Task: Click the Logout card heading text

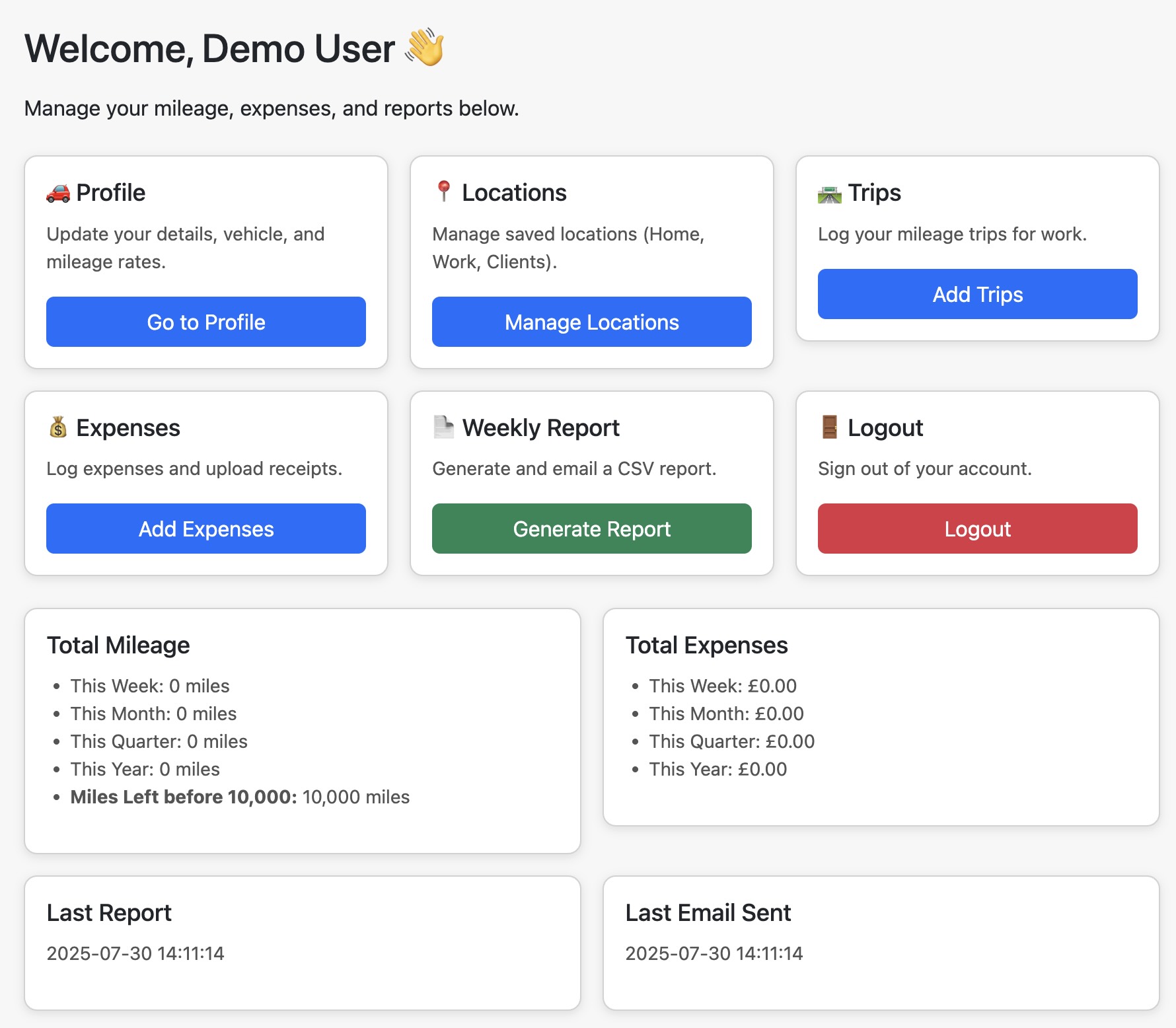Action: (885, 428)
